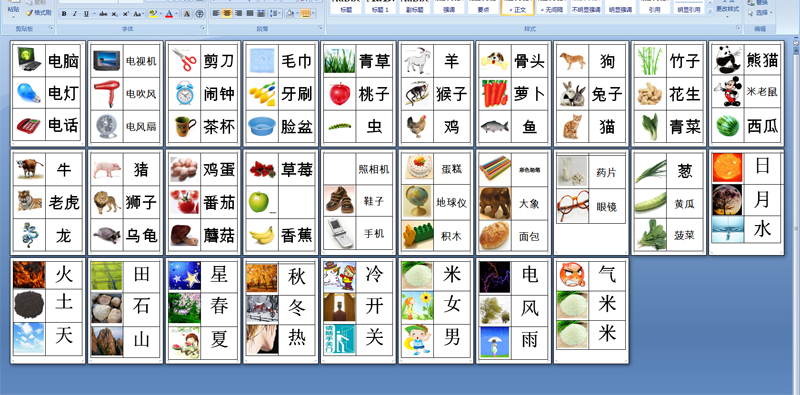Open shading color dropdown arrow
The image size is (800, 395).
297,13
